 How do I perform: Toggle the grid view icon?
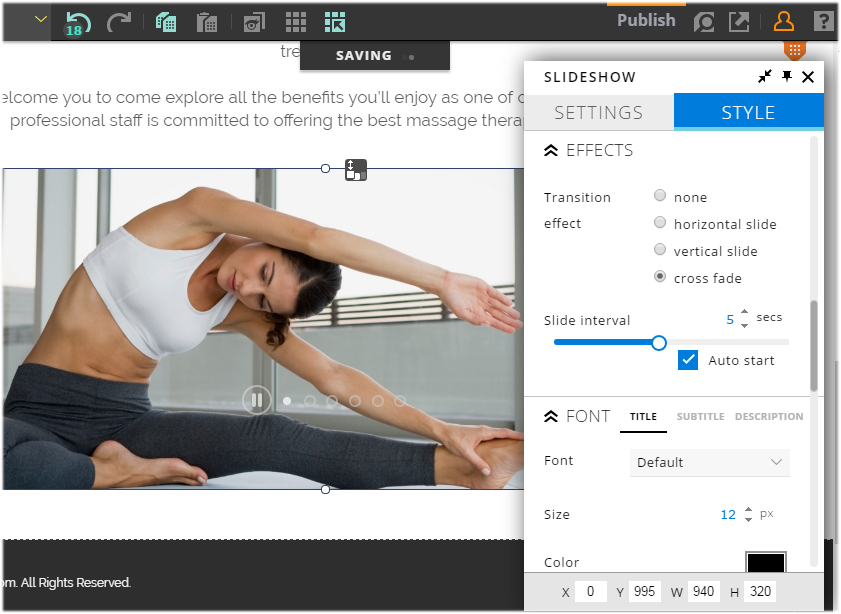point(296,22)
